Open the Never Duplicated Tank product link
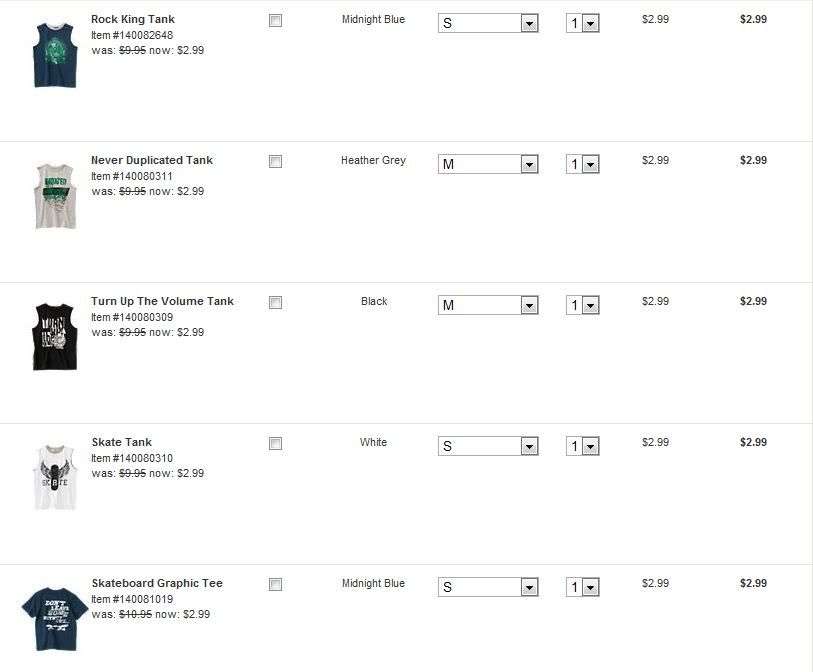 [152, 160]
